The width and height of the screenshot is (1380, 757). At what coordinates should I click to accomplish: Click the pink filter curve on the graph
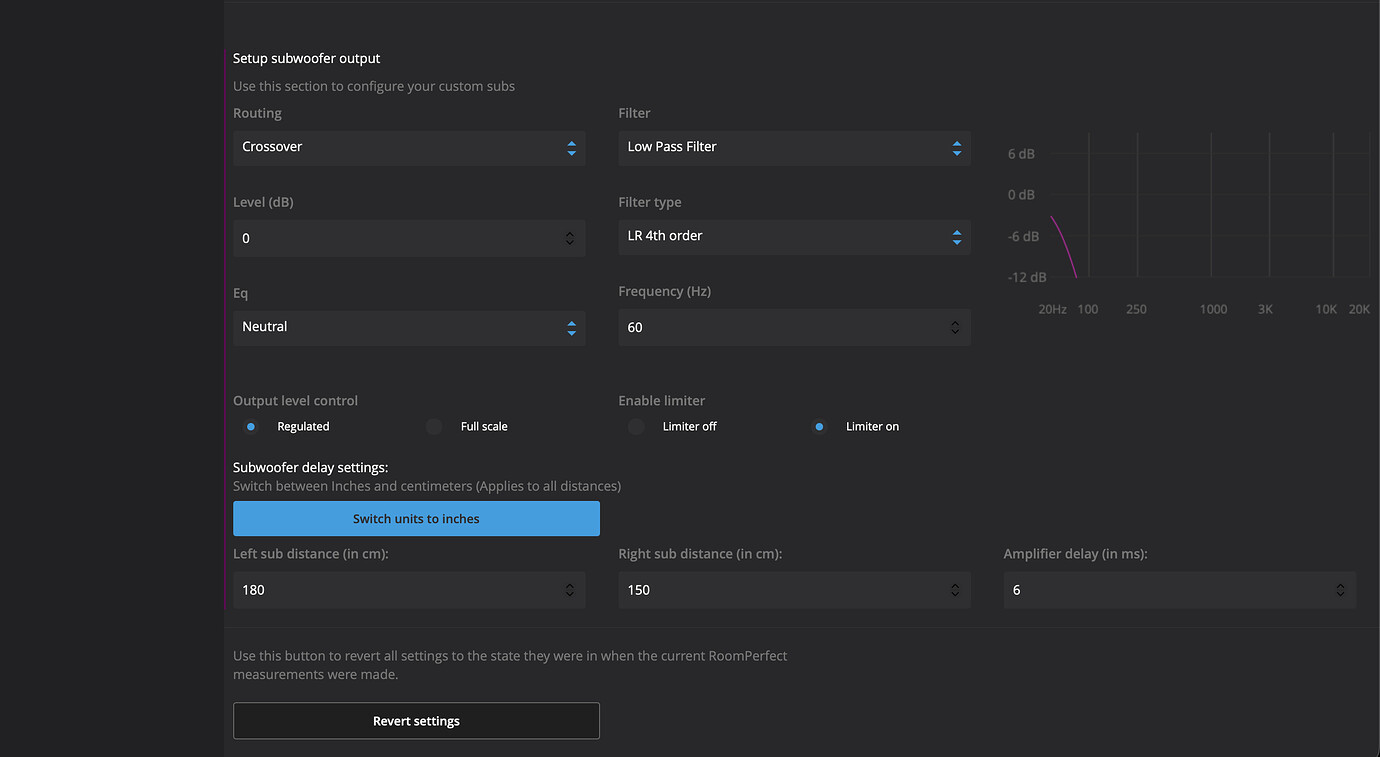pyautogui.click(x=1064, y=243)
